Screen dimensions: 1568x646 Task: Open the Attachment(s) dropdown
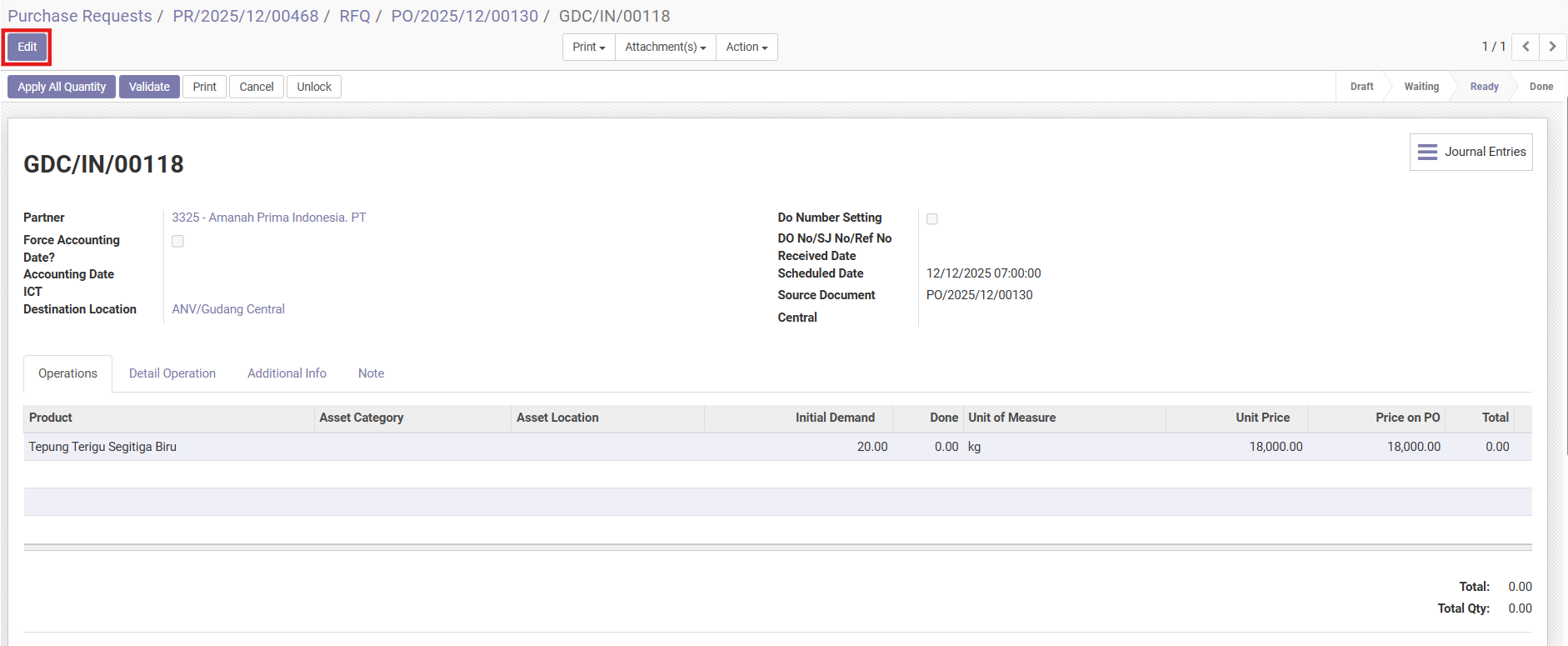click(665, 47)
